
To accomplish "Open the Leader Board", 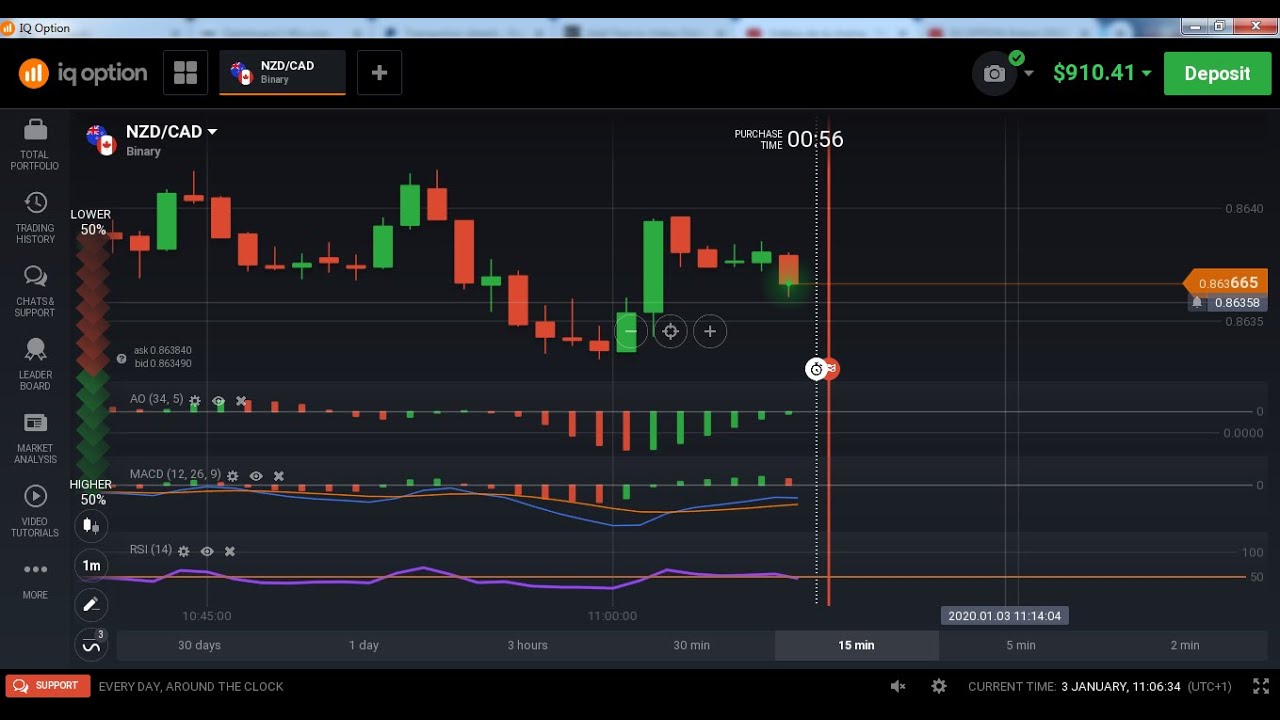I will (35, 364).
